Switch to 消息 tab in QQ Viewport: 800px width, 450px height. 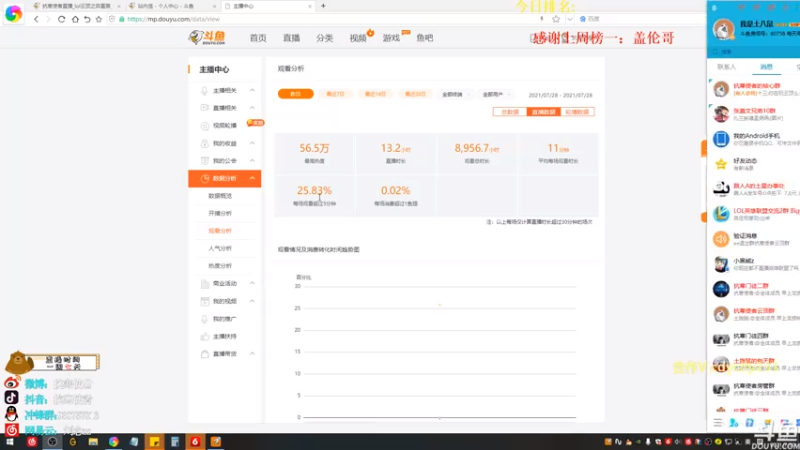click(766, 67)
